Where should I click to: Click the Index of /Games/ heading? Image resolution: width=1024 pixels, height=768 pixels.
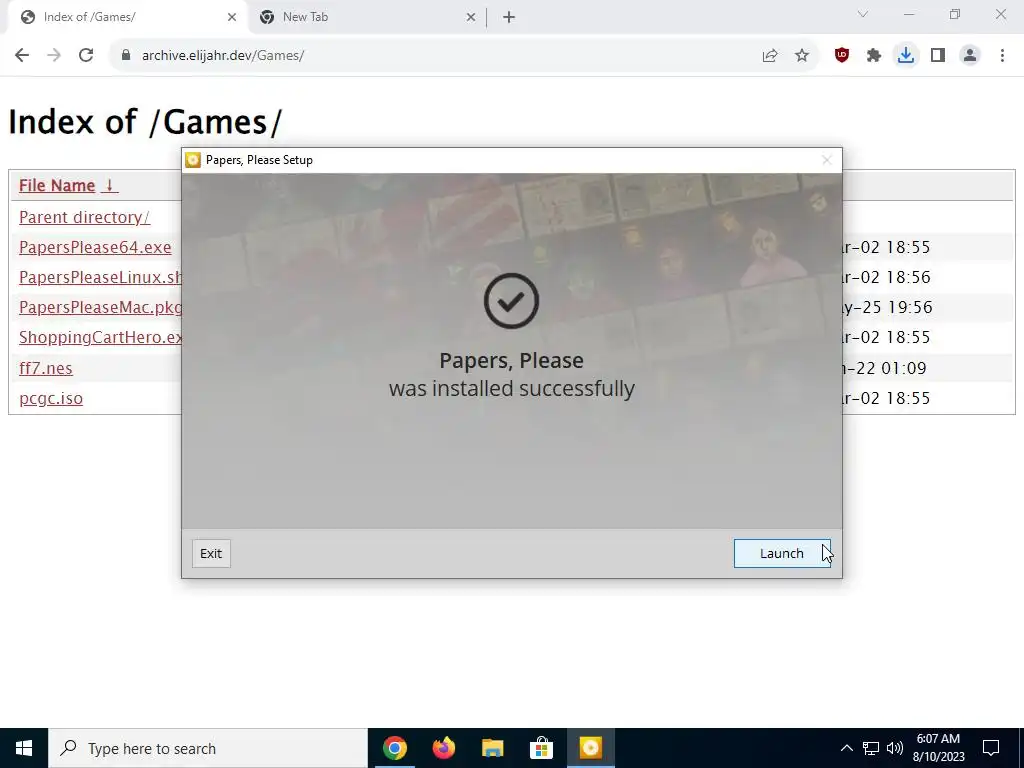click(x=145, y=122)
